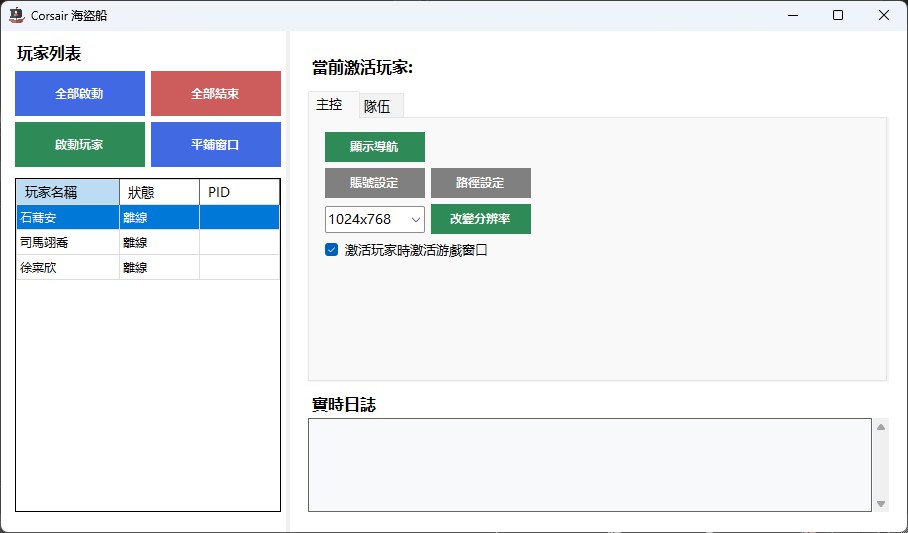Select player 徐寀欣 in the list
Screen dimensions: 908x533
click(x=67, y=267)
